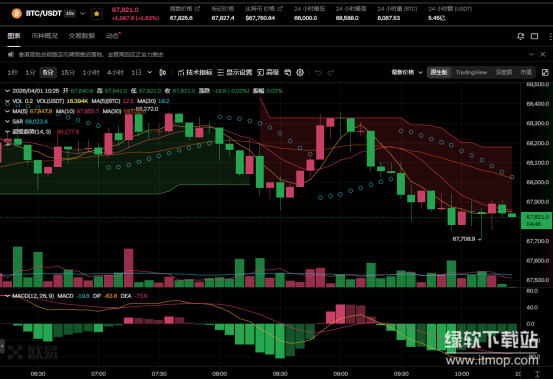This screenshot has width=553, height=380.
Task: Expand chart to fullscreen icon
Action: tap(545, 72)
